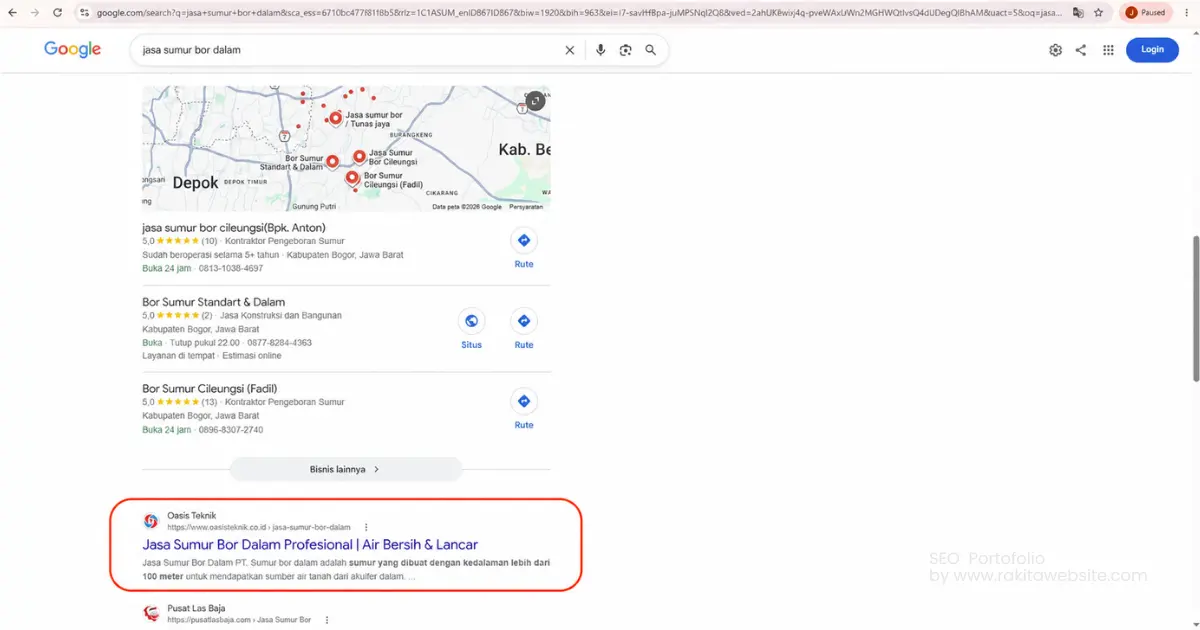
Task: Open the Google apps grid icon
Action: tap(1108, 50)
